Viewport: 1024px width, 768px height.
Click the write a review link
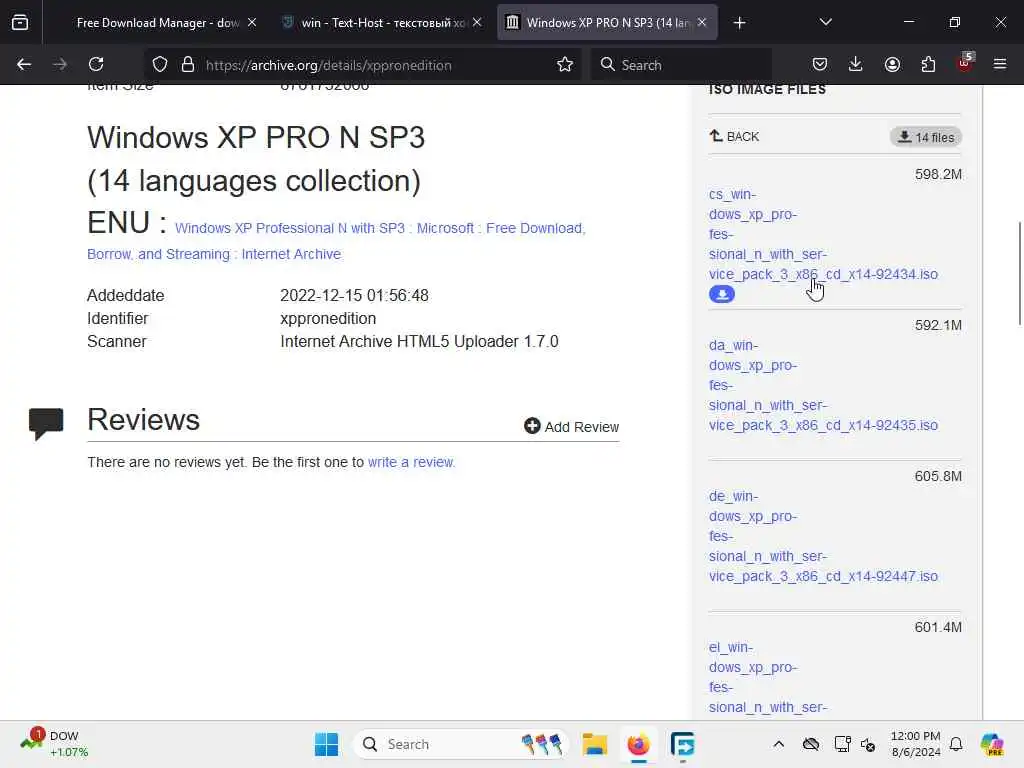(x=411, y=462)
